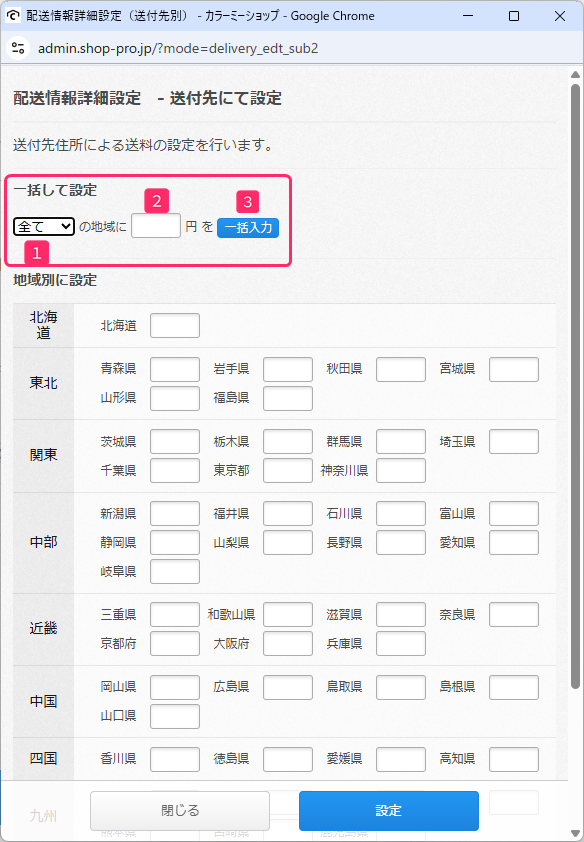The width and height of the screenshot is (584, 842).
Task: Open the 全て region selection dropdown
Action: point(43,226)
